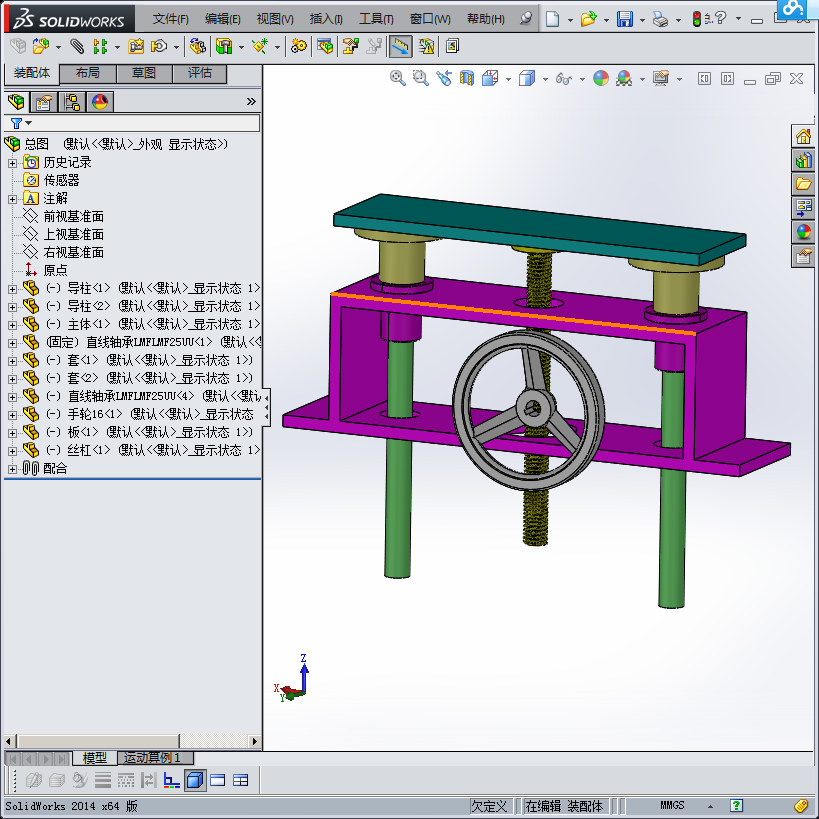Open the 文件(F) menu
This screenshot has height=819, width=819.
(x=170, y=19)
